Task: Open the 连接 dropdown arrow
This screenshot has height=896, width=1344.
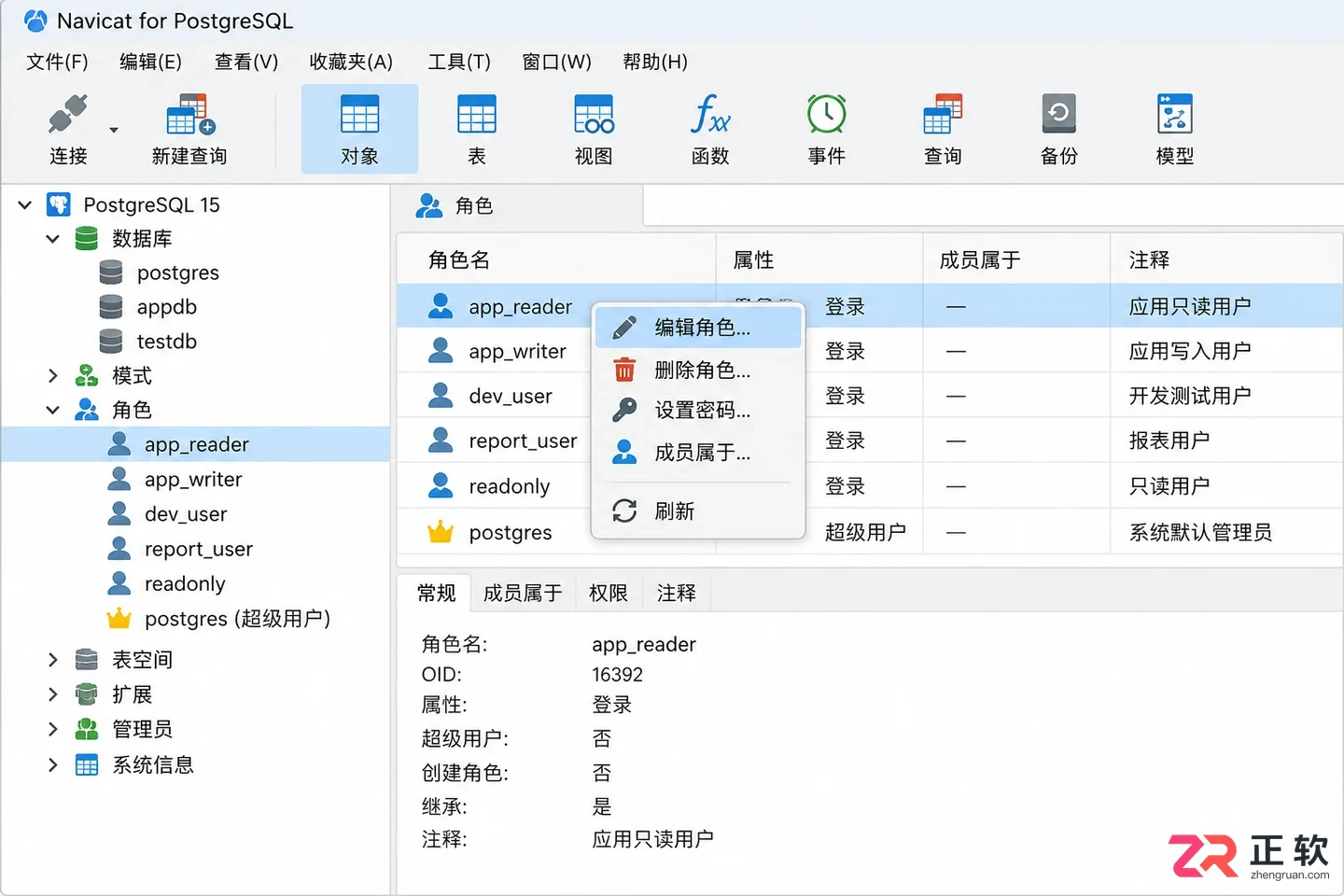Action: (114, 130)
